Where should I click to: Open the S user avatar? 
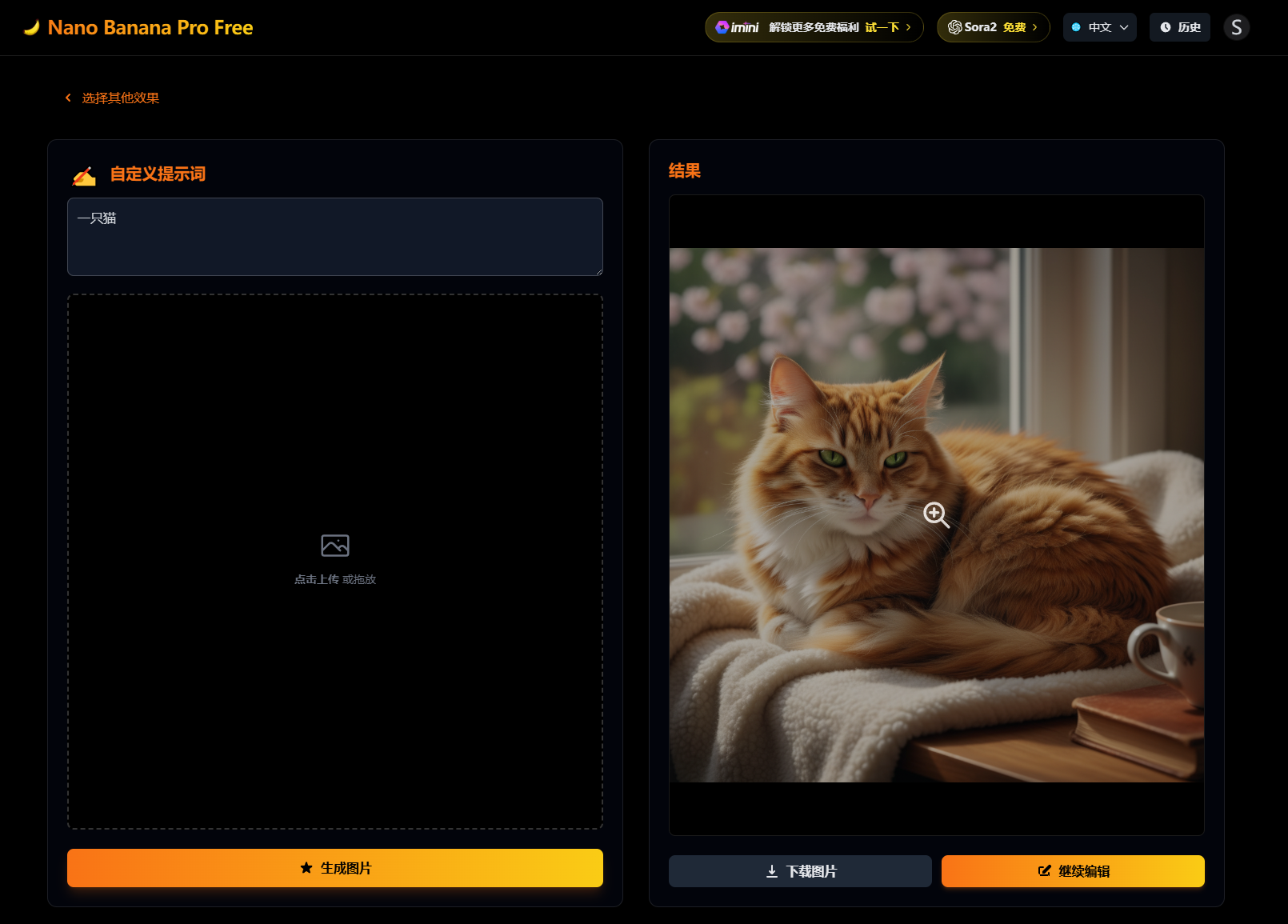[x=1236, y=27]
